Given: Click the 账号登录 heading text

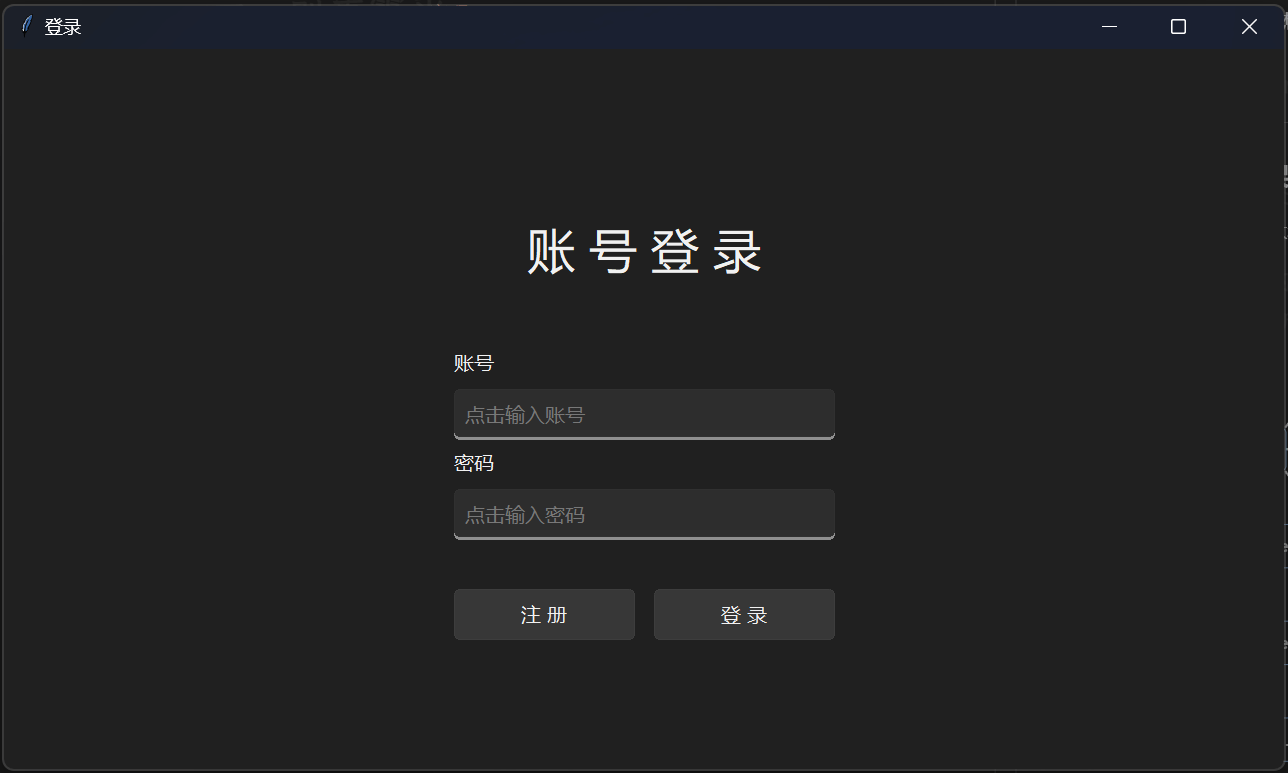Looking at the screenshot, I should click(644, 251).
